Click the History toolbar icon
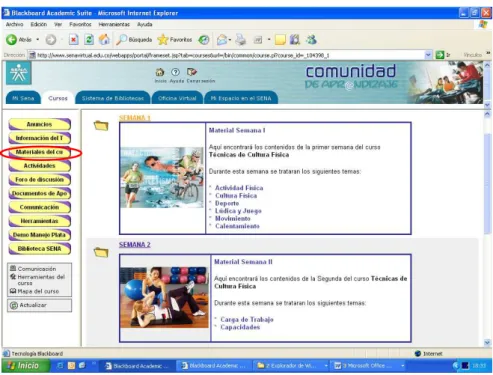This screenshot has width=493, height=375. coord(204,40)
